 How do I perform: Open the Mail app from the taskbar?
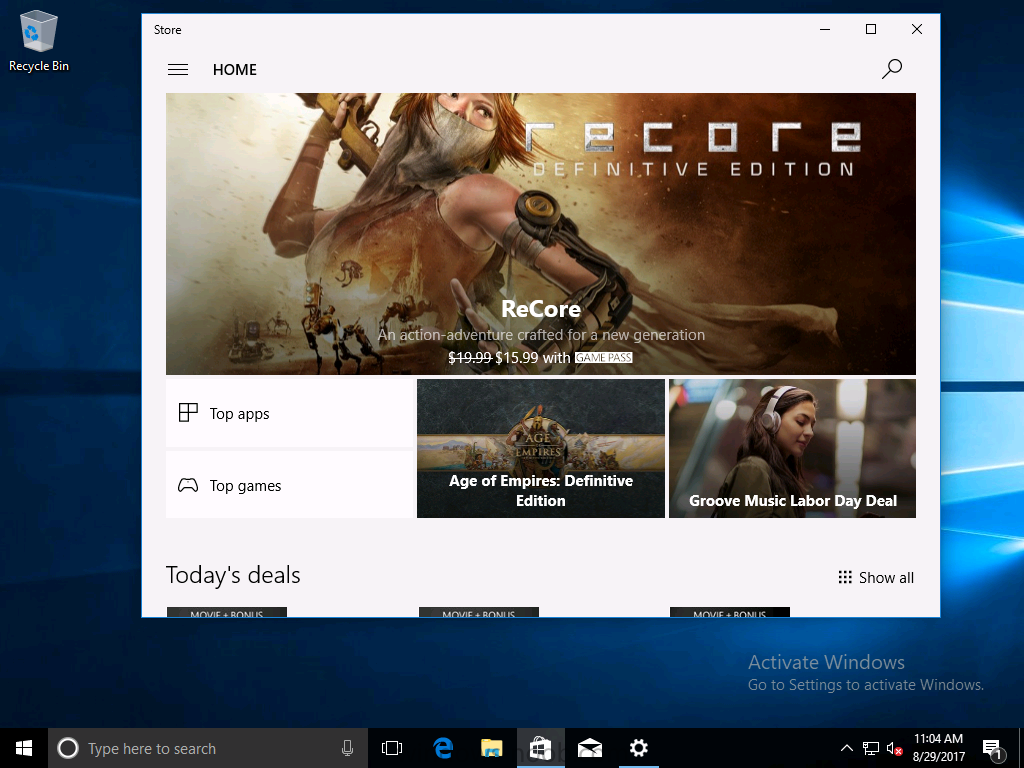590,748
